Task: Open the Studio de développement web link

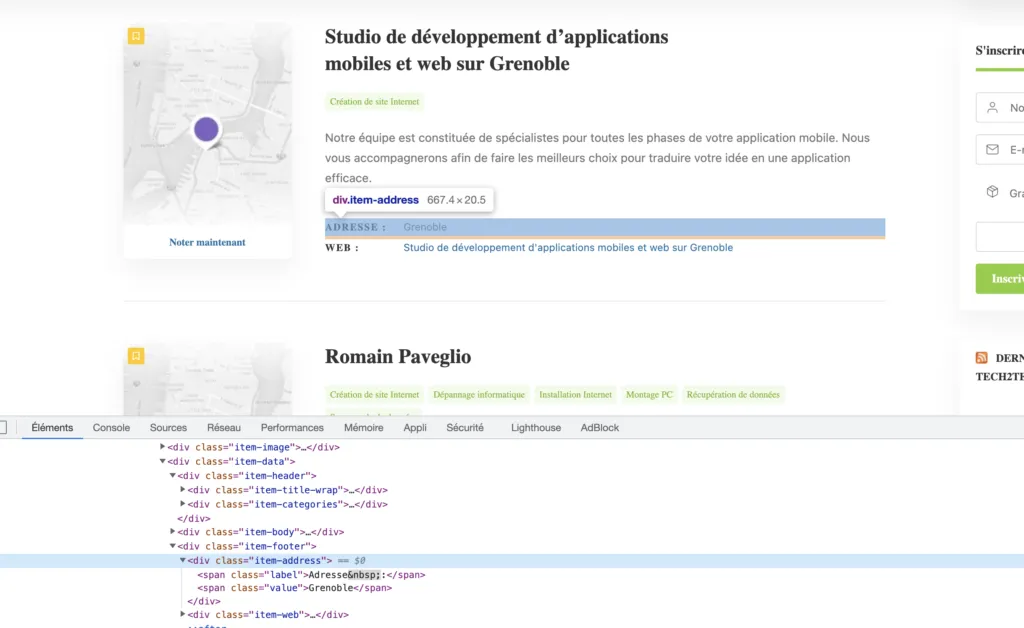Action: coord(568,247)
